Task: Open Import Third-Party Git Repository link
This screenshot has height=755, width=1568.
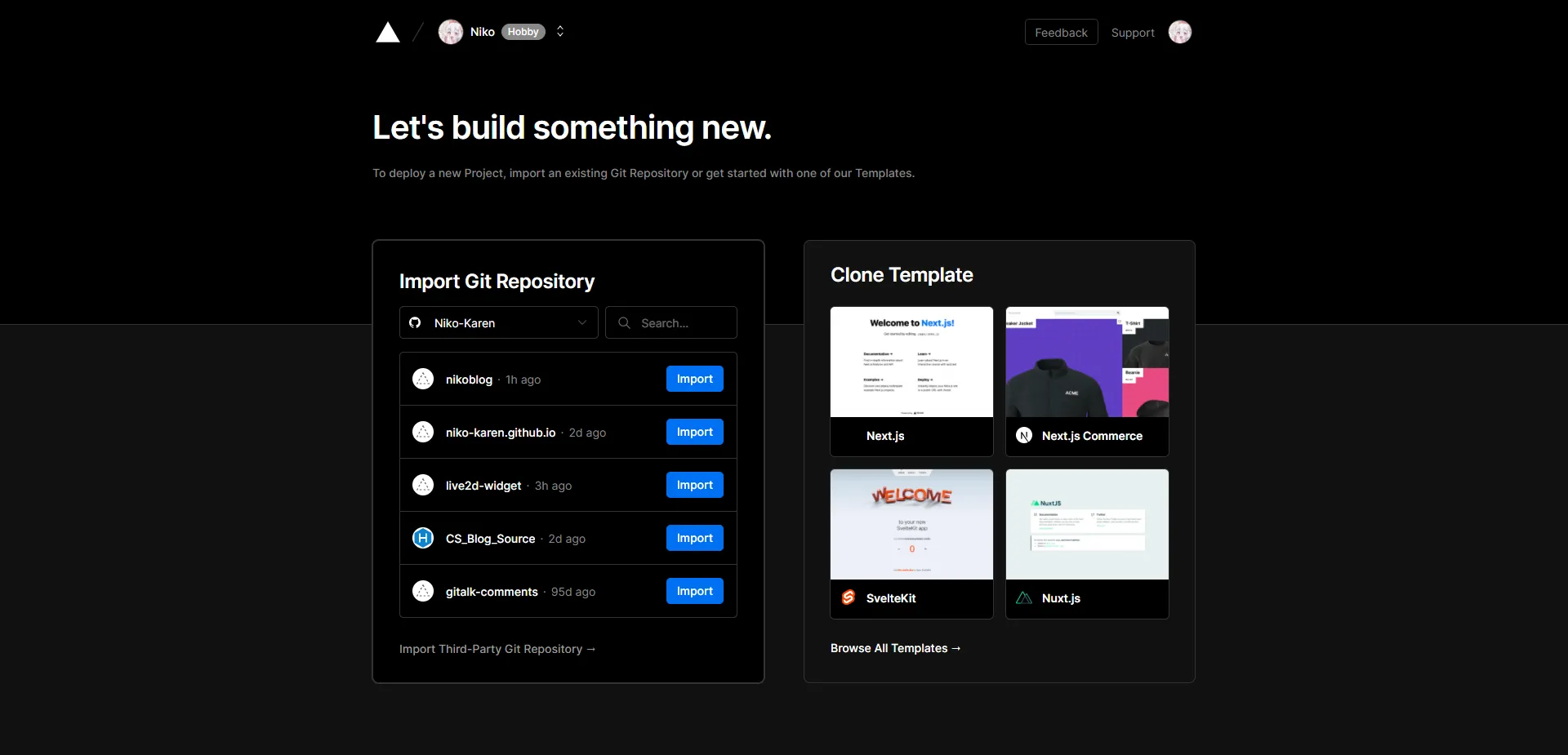Action: 497,649
